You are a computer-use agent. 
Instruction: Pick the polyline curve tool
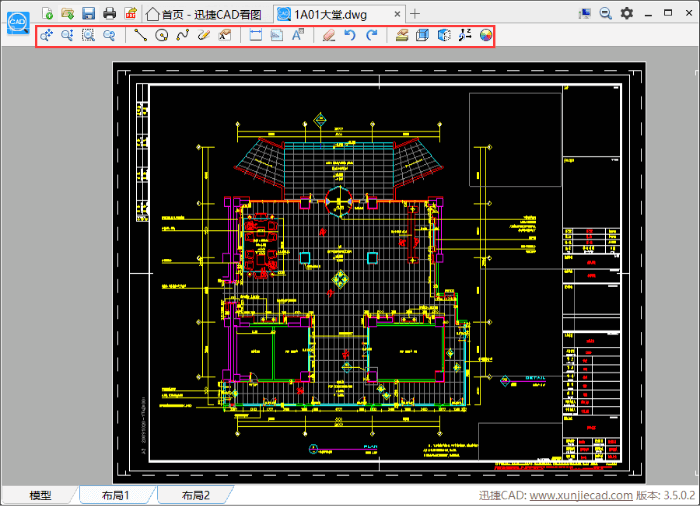(182, 36)
